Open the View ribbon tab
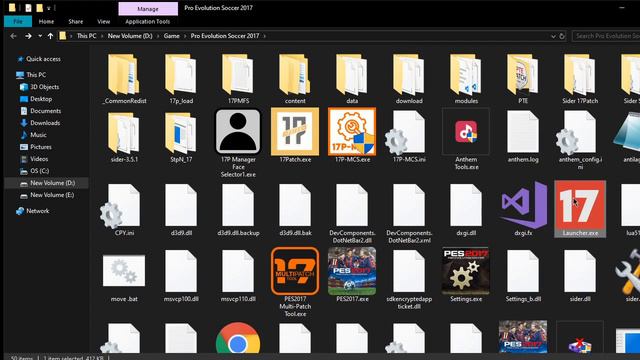 [104, 21]
